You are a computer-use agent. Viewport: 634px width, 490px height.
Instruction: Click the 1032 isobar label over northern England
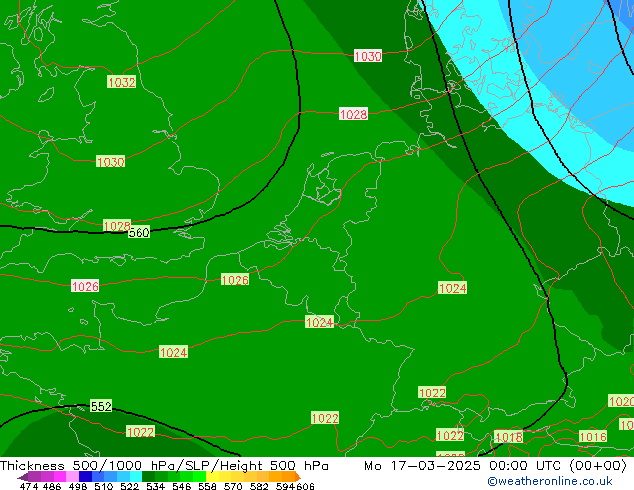[122, 82]
